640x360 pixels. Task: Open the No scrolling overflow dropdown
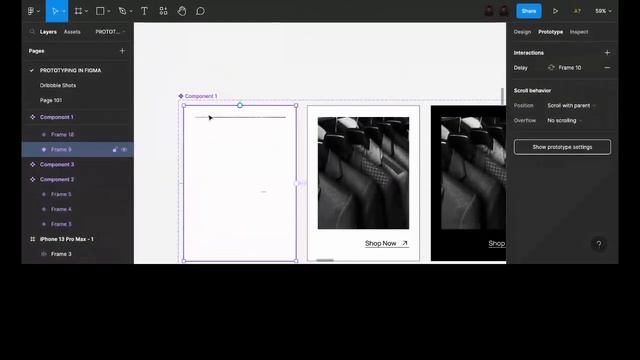tap(564, 121)
